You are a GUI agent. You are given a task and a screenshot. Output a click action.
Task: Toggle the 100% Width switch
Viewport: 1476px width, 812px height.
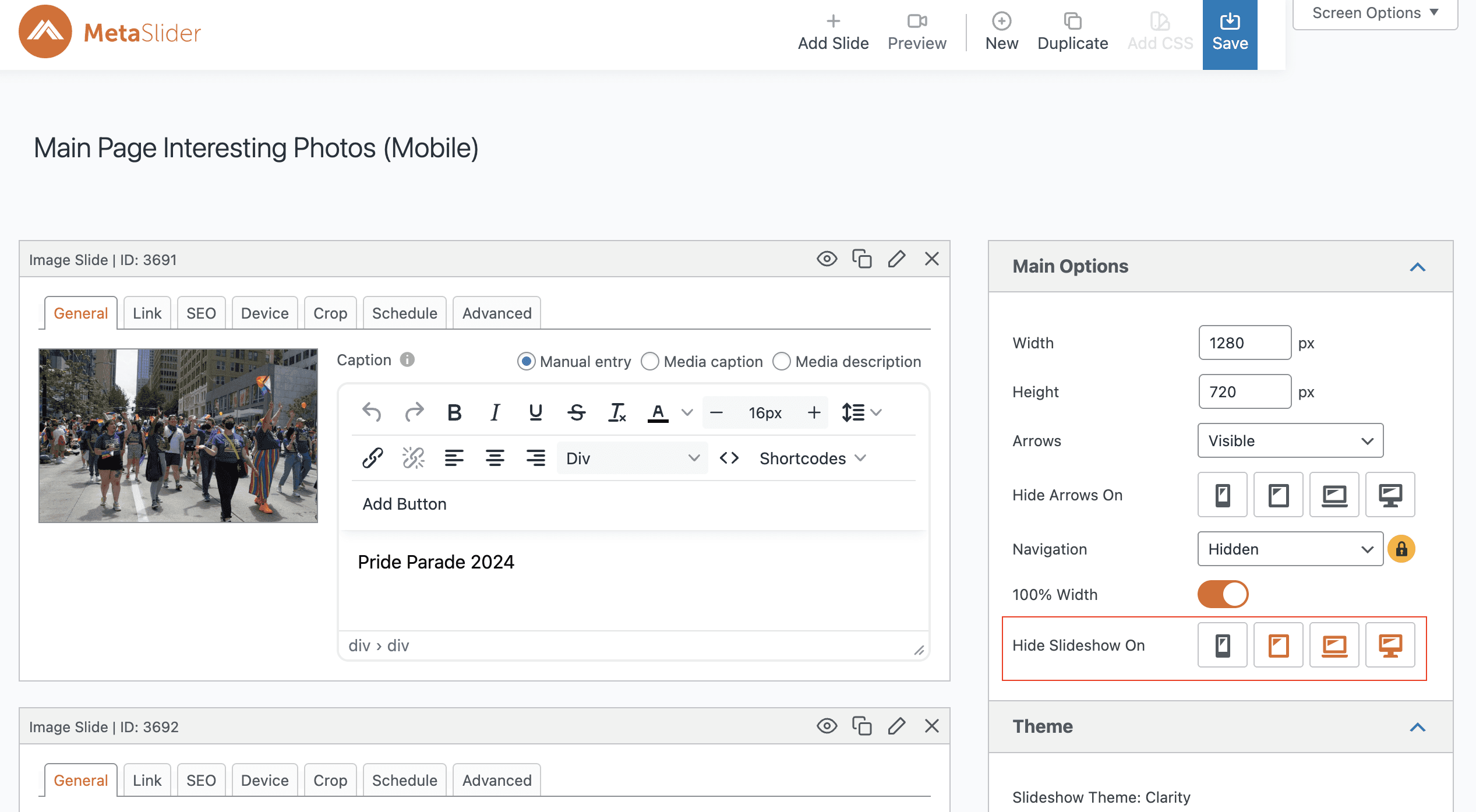tap(1223, 594)
